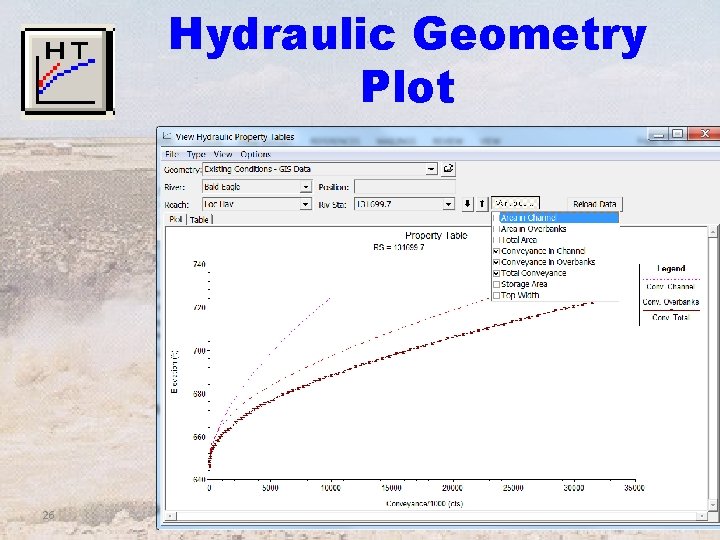This screenshot has width=720, height=540.
Task: Enable Storage Area checkbox
Action: [496, 284]
